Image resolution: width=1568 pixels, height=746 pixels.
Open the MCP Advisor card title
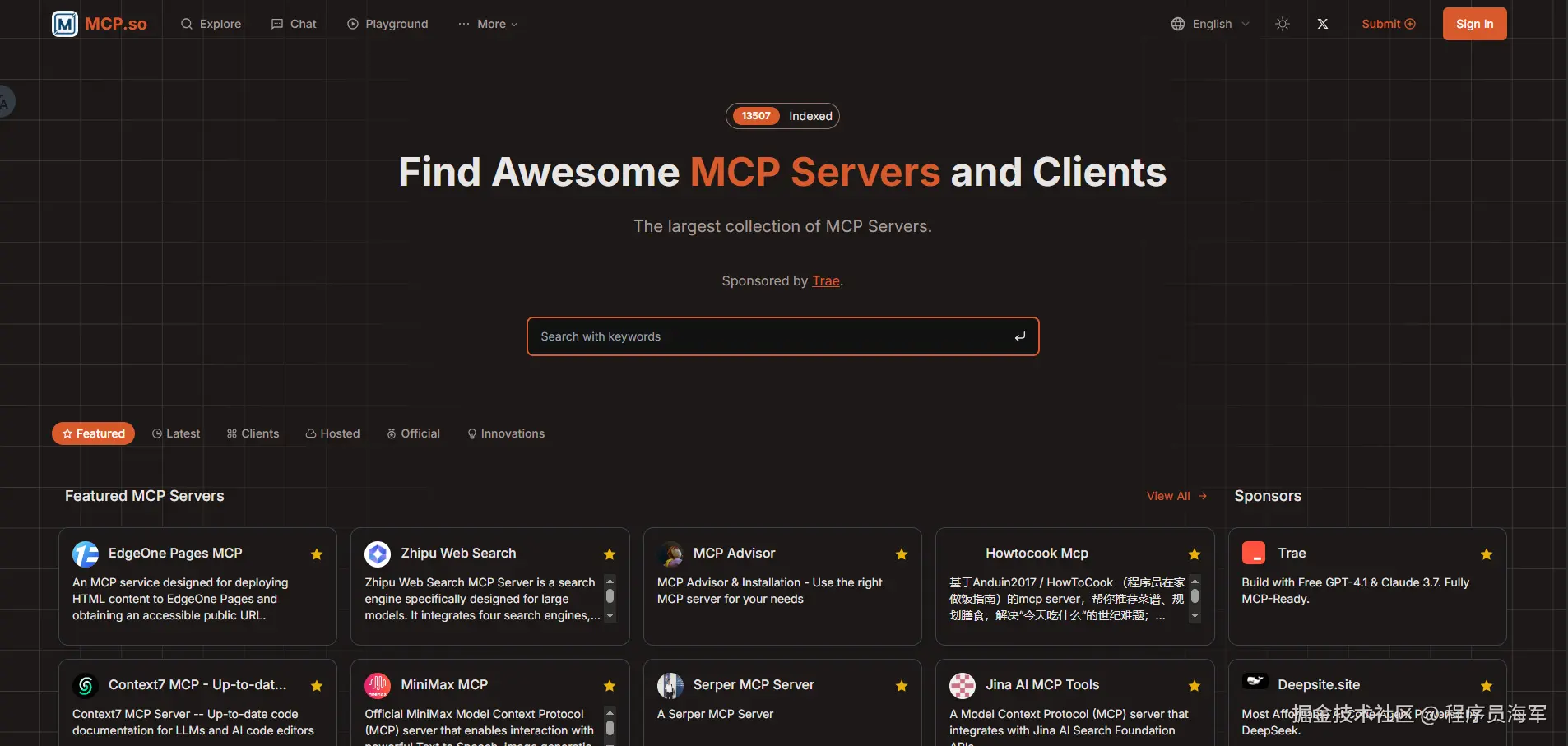(x=734, y=554)
